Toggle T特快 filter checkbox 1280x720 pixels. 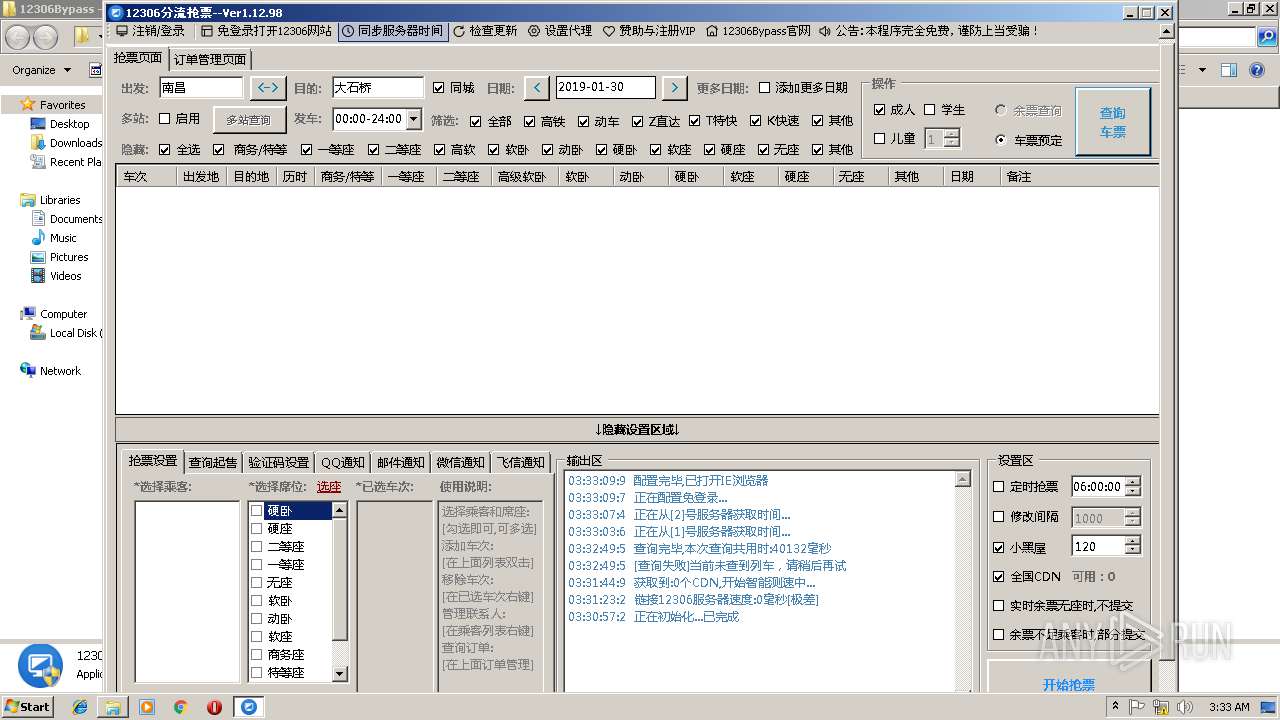[695, 121]
